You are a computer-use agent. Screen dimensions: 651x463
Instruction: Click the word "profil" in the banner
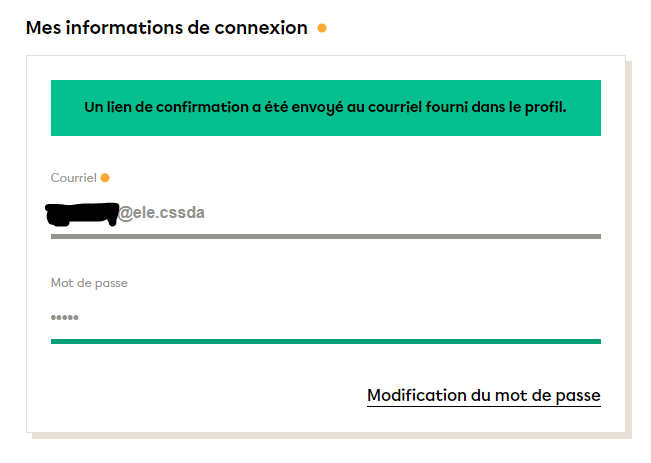coord(545,107)
